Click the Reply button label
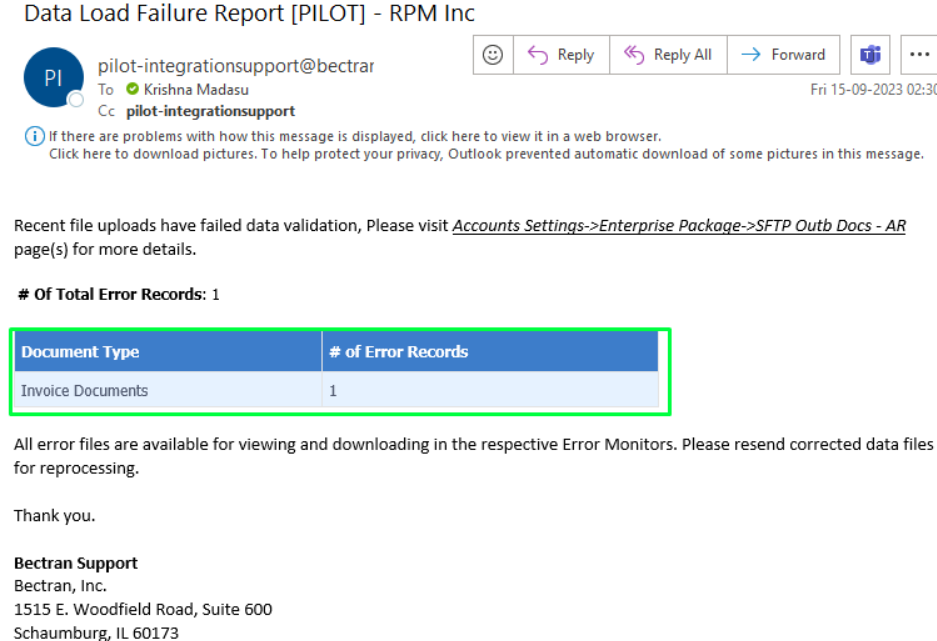The width and height of the screenshot is (937, 641). point(575,55)
